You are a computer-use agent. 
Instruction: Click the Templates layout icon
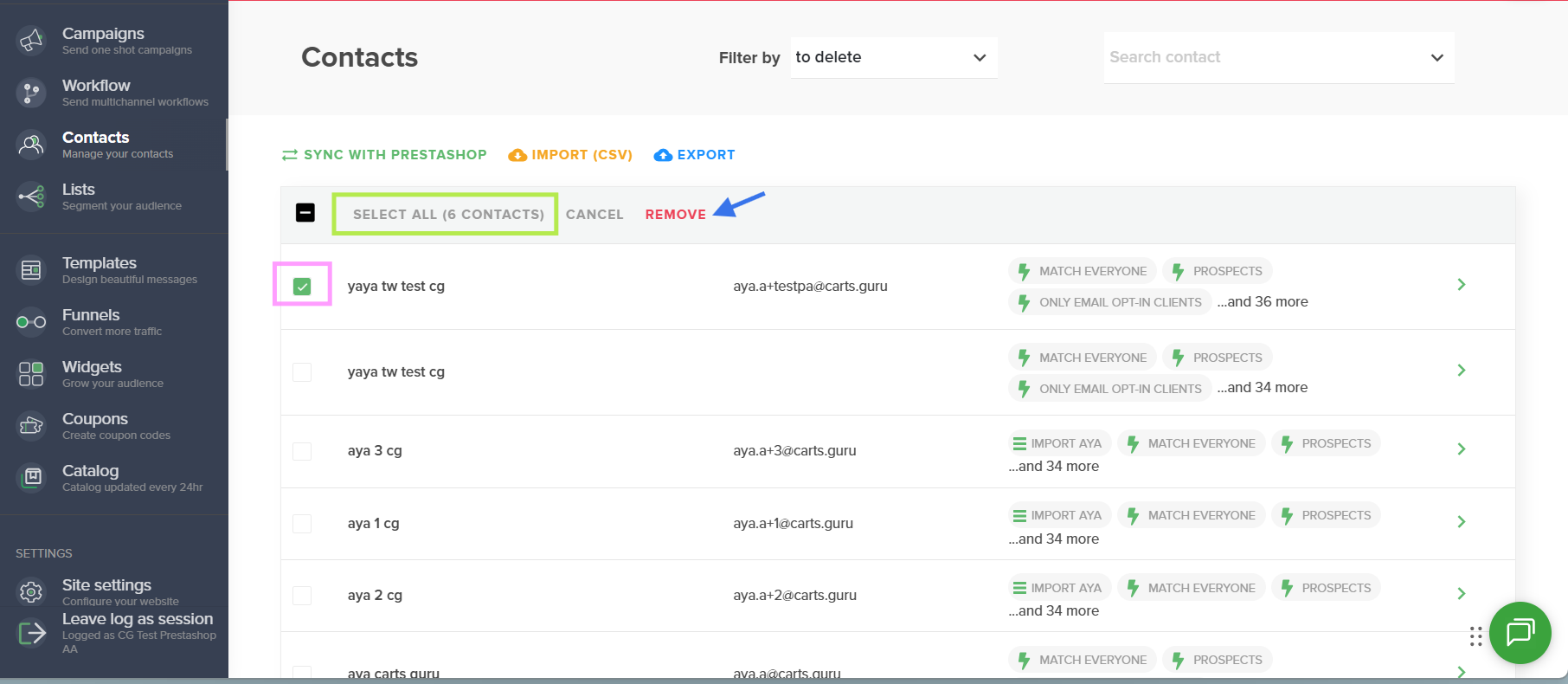click(x=31, y=270)
